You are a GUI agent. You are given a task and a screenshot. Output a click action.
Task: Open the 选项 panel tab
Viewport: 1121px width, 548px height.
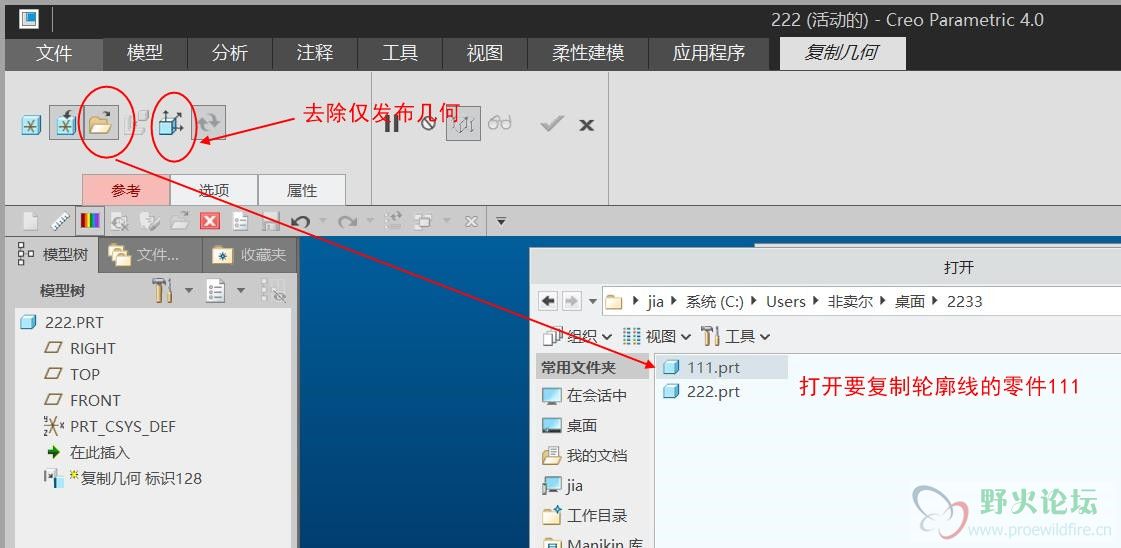[x=214, y=190]
